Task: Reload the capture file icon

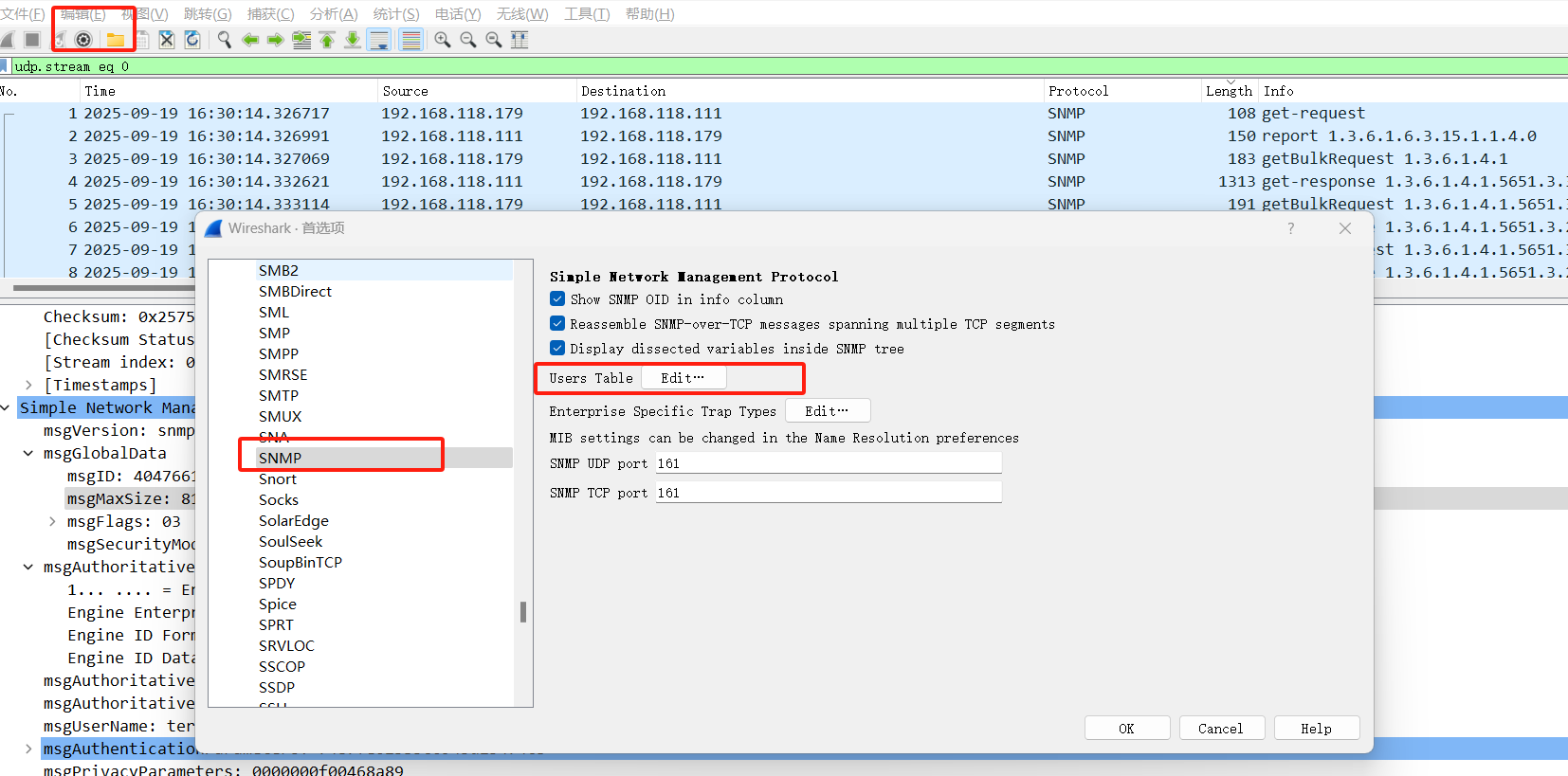Action: (192, 40)
